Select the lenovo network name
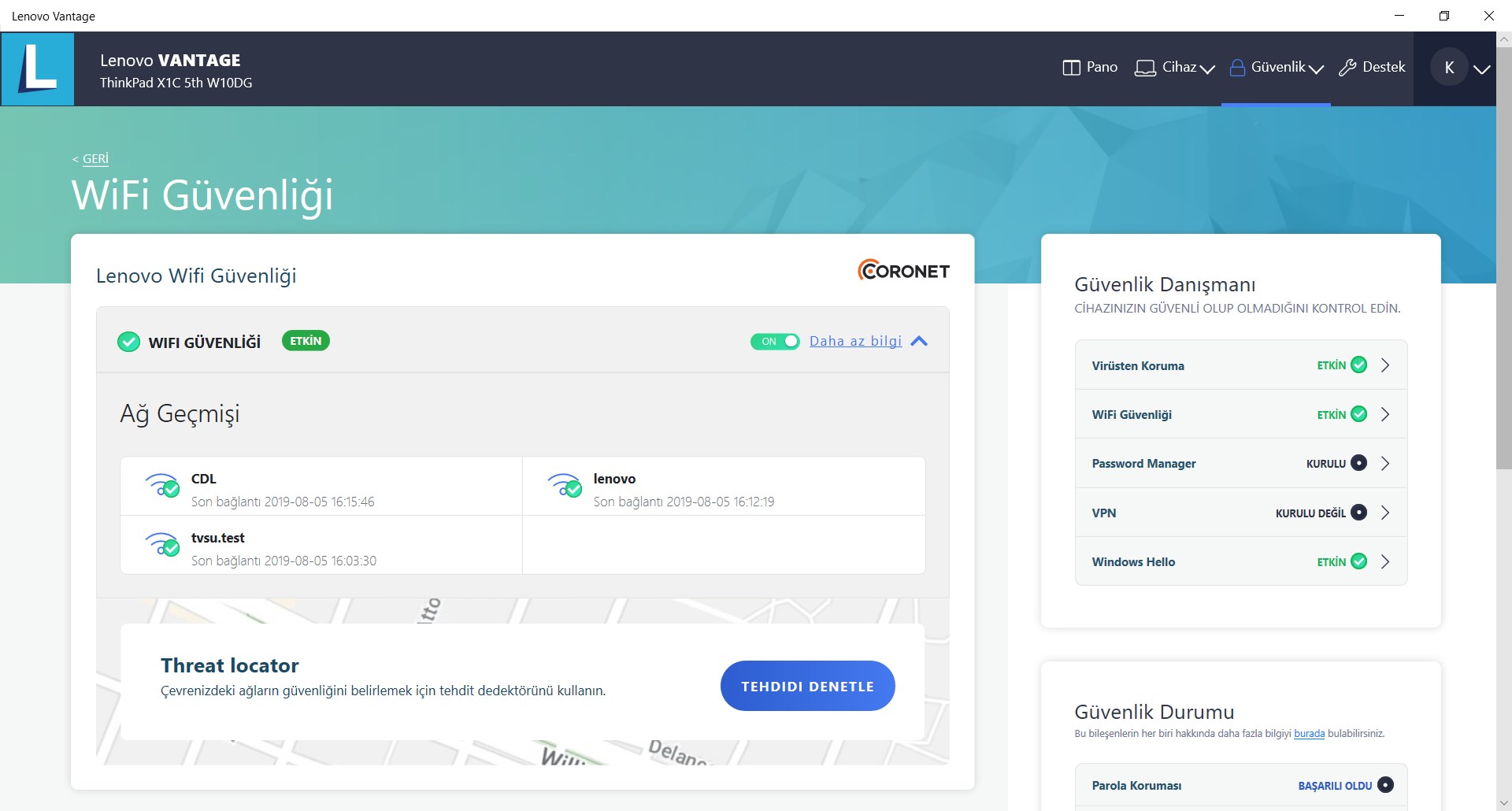This screenshot has width=1512, height=811. pyautogui.click(x=614, y=479)
